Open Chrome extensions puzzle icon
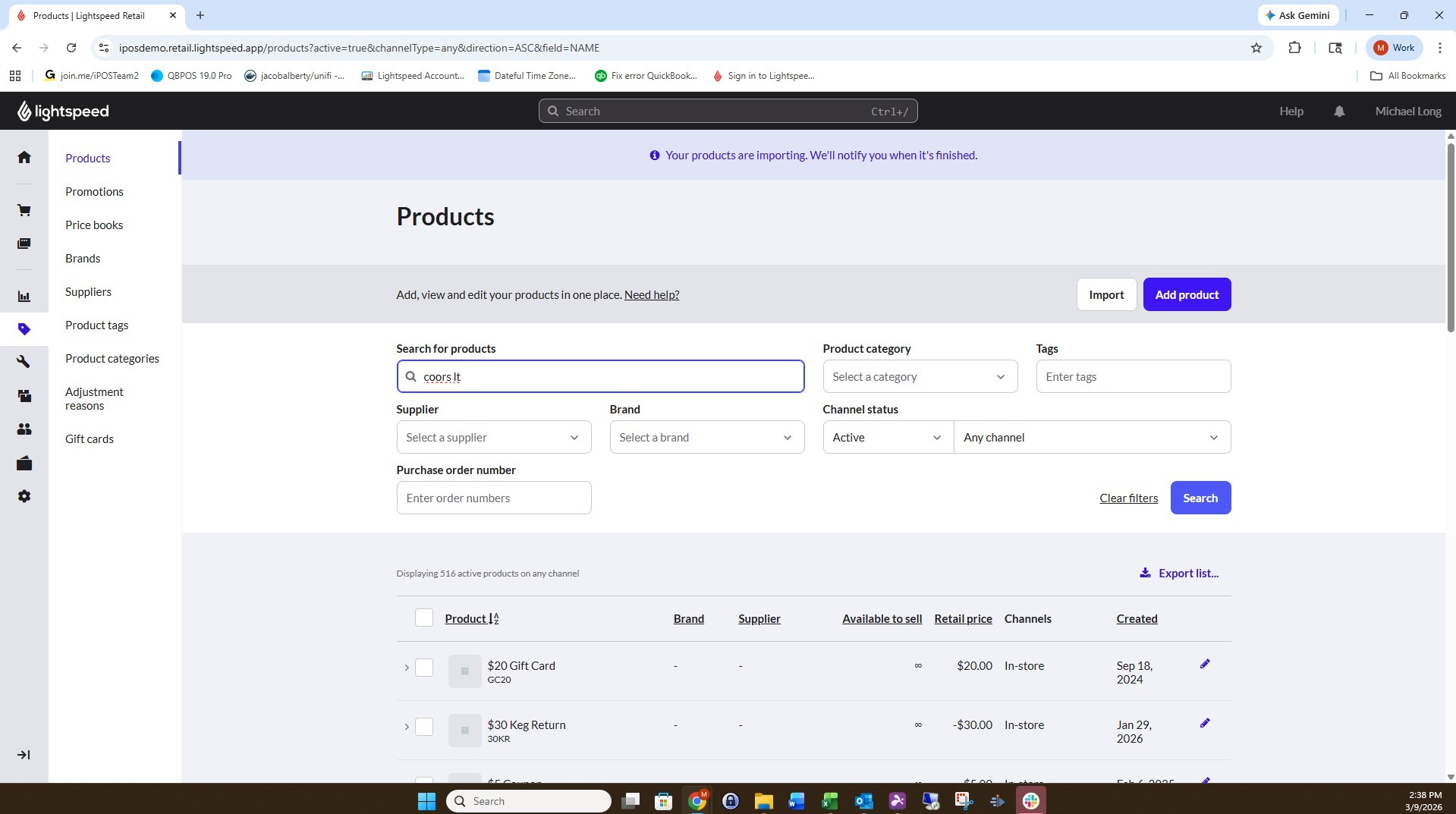Screen dimensions: 1456x814 click(1294, 48)
